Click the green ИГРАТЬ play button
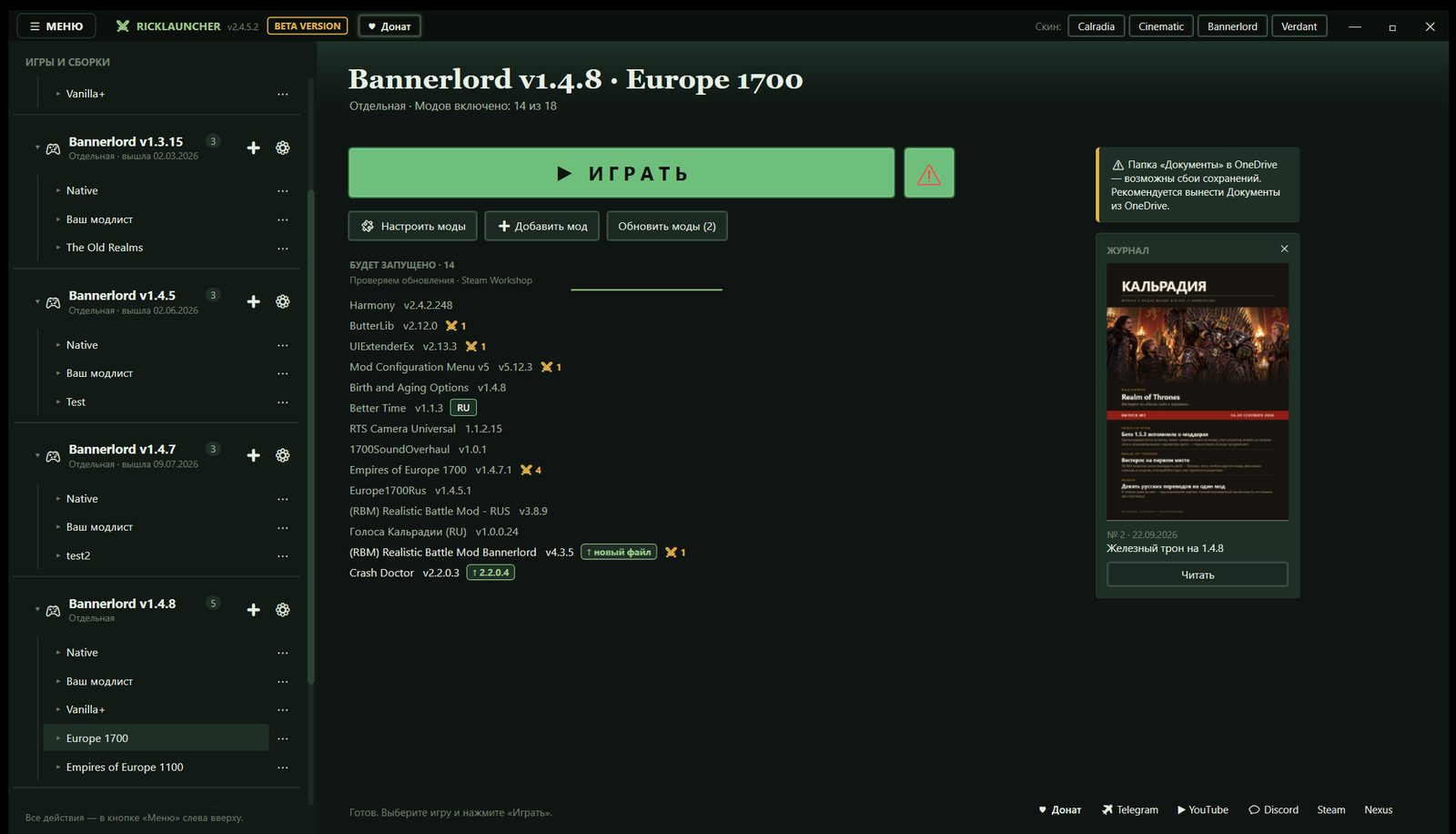This screenshot has width=1456, height=834. [x=622, y=173]
